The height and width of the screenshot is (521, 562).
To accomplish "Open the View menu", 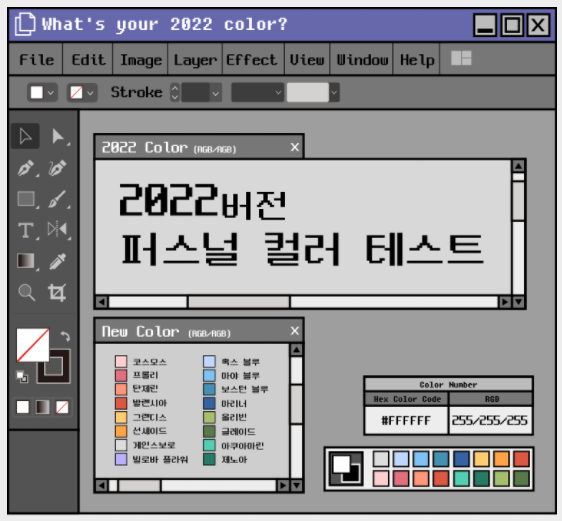I will pos(307,60).
